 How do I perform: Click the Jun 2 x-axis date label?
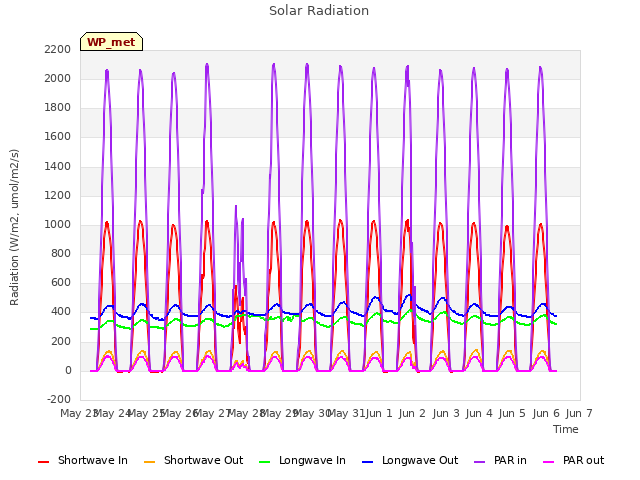412,413
